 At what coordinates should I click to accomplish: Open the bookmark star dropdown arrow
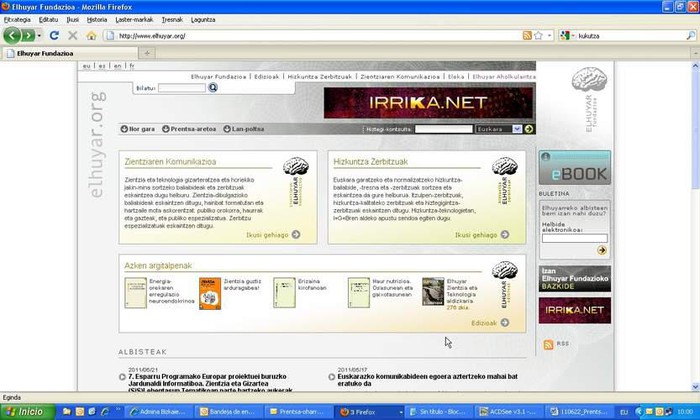click(x=549, y=35)
